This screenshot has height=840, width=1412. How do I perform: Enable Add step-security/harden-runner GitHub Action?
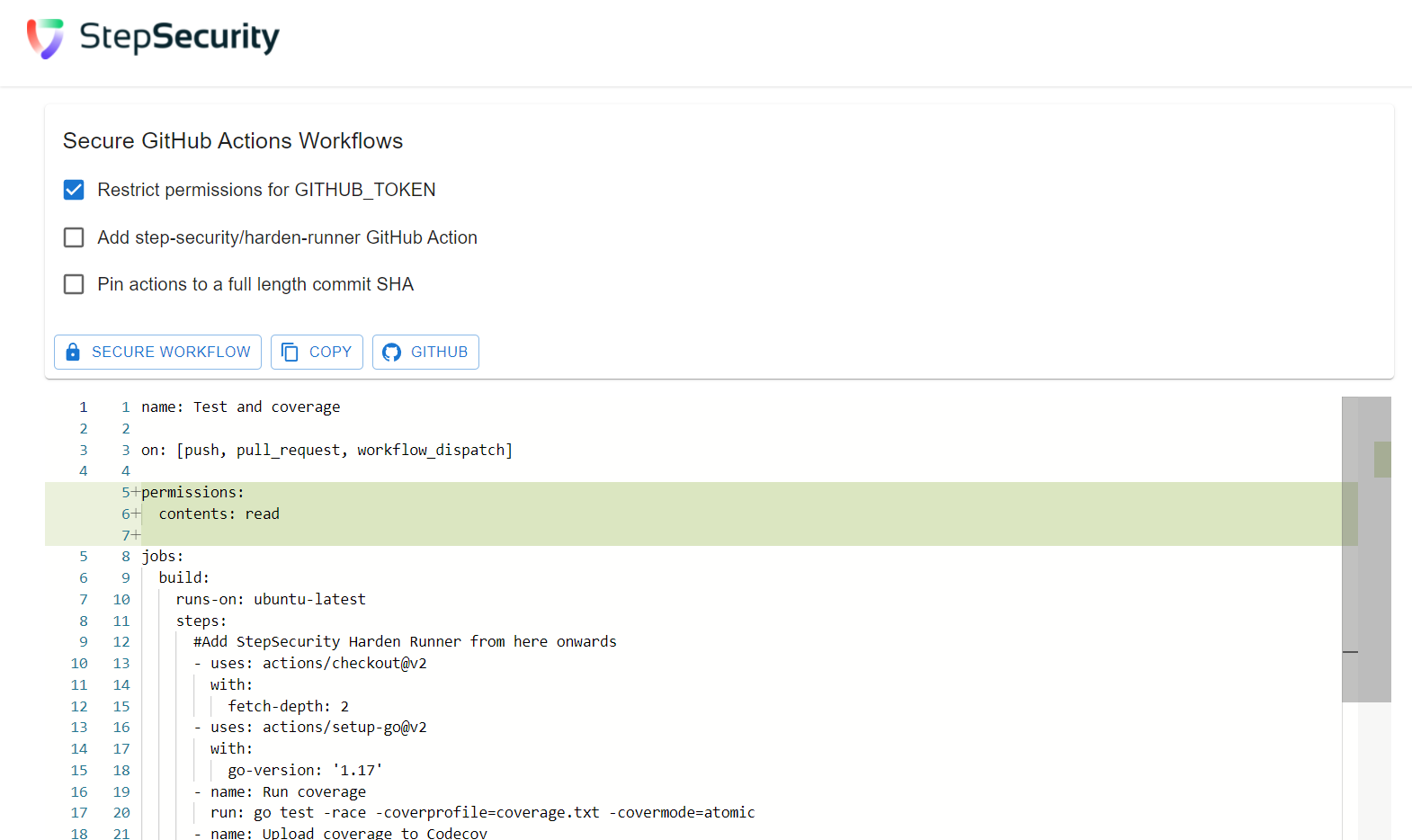click(x=74, y=237)
